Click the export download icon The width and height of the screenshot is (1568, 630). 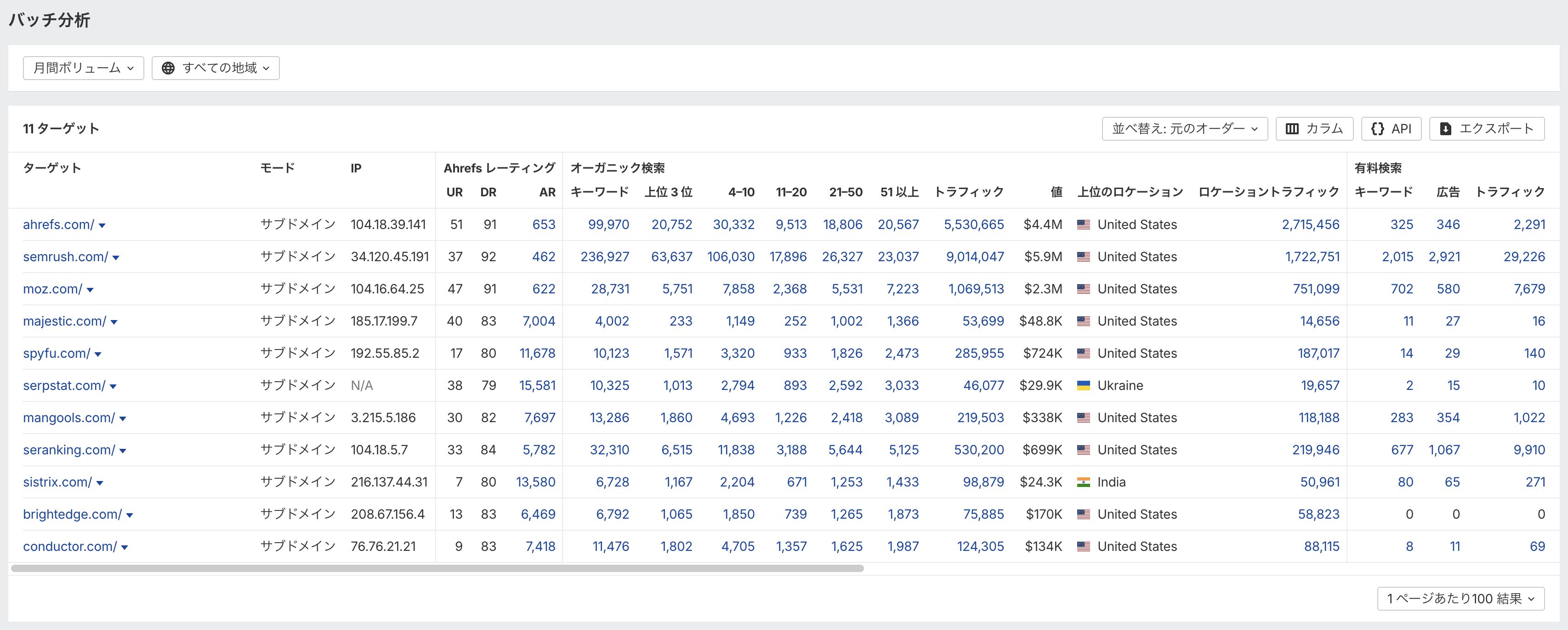click(1446, 129)
